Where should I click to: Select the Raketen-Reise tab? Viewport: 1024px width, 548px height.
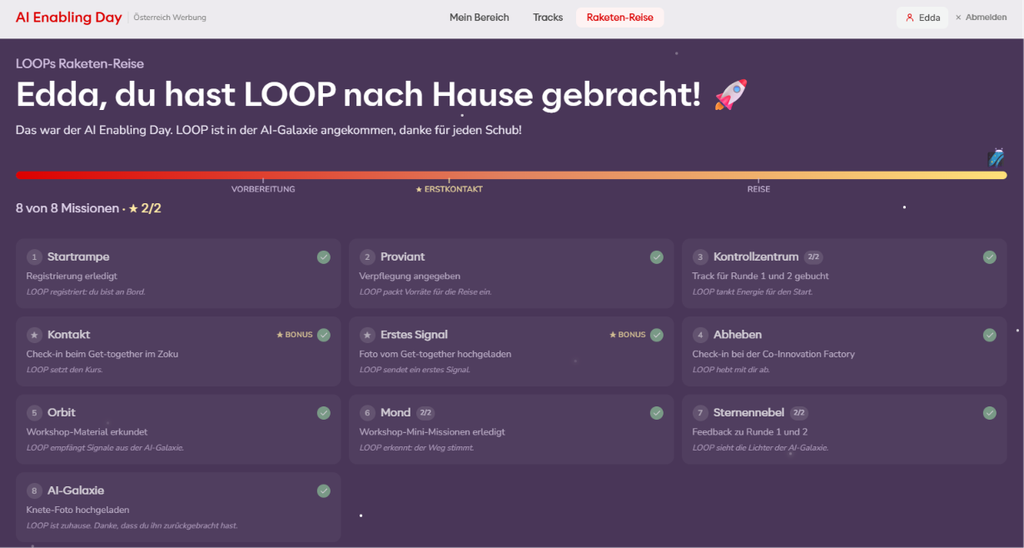tap(620, 18)
